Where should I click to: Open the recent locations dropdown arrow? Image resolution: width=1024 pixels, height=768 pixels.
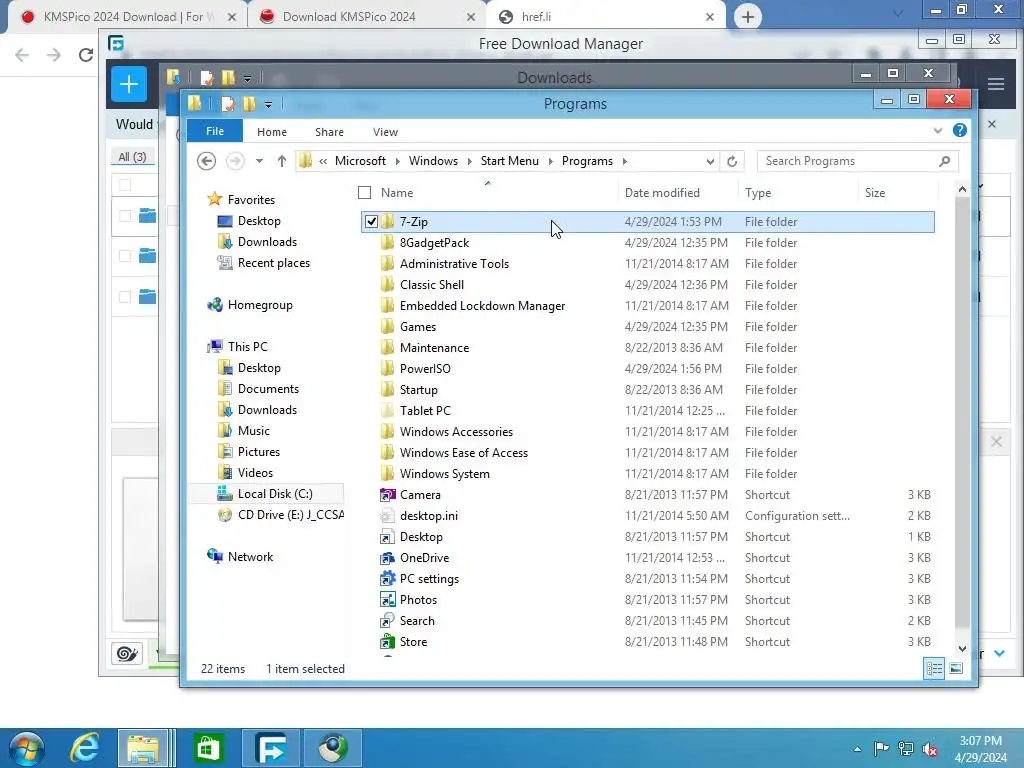(x=259, y=161)
